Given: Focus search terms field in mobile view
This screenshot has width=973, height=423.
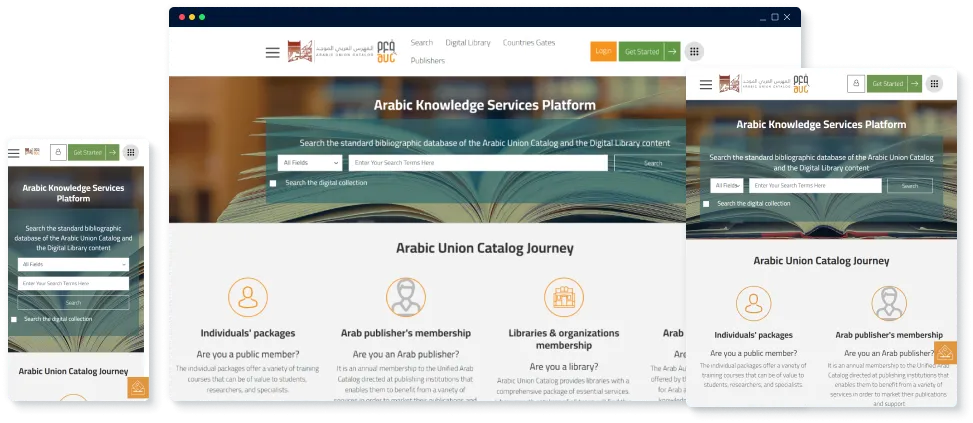Looking at the screenshot, I should [x=73, y=283].
